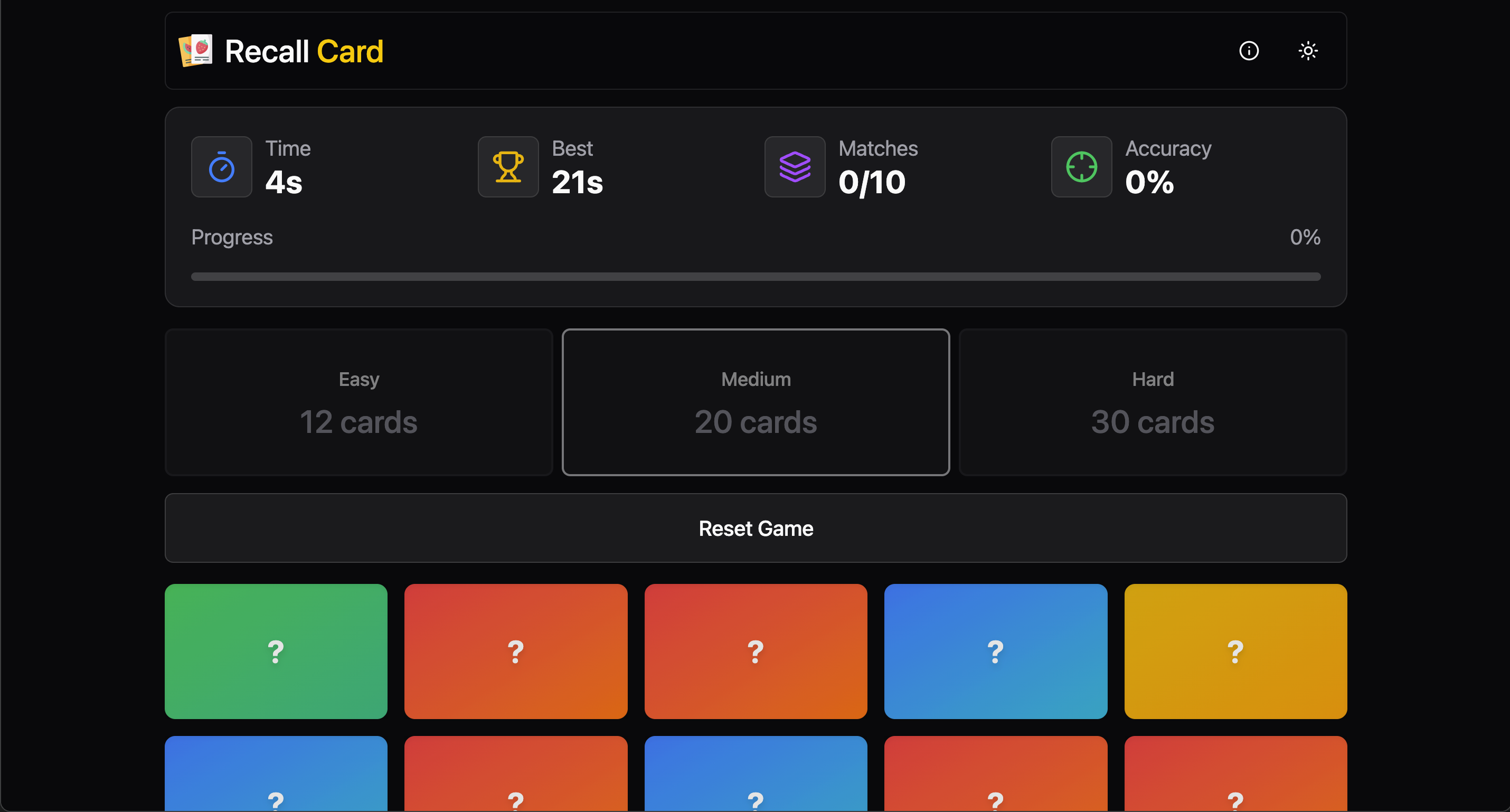Flip the green card in first row
This screenshot has width=1510, height=812.
tap(276, 652)
